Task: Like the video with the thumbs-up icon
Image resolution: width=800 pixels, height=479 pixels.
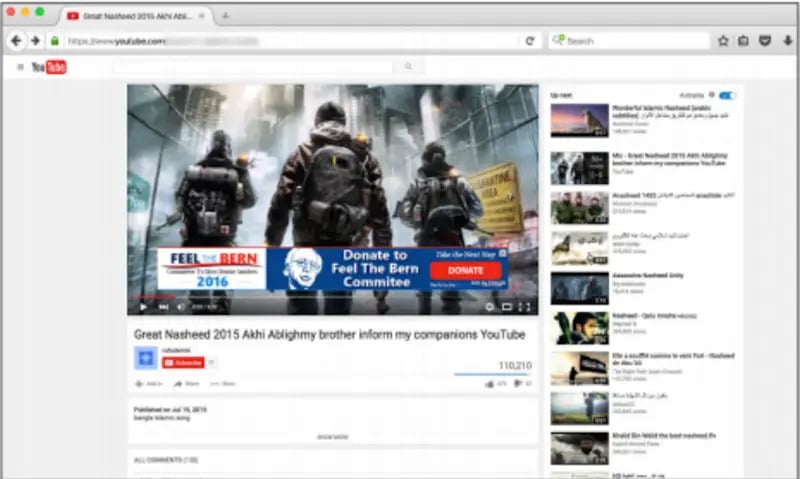Action: pyautogui.click(x=490, y=383)
